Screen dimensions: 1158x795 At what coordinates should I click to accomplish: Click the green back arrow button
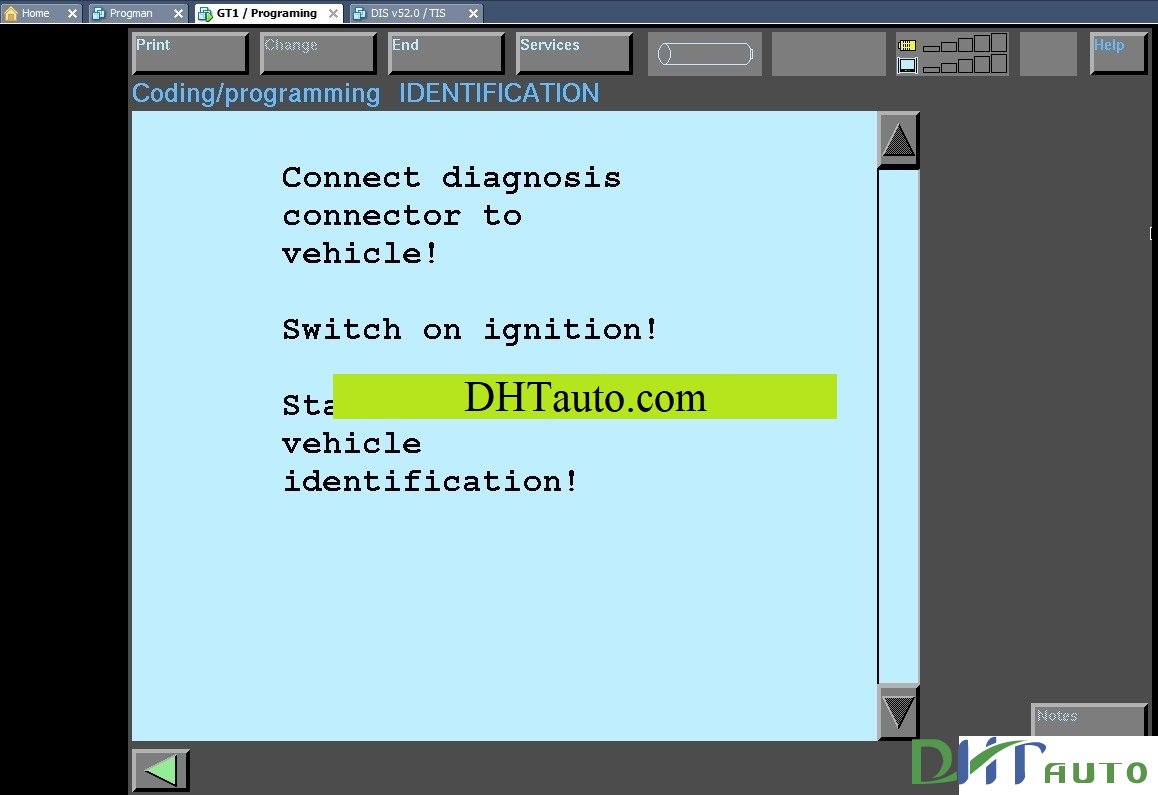point(160,771)
